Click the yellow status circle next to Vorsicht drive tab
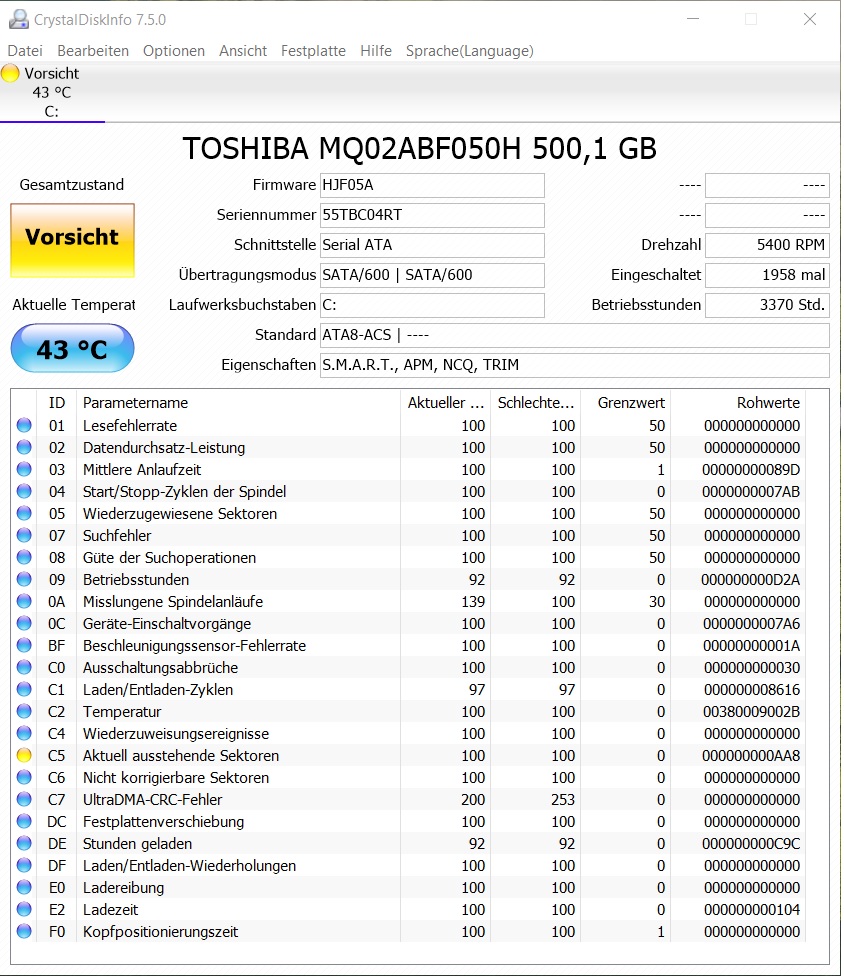 [x=10, y=73]
